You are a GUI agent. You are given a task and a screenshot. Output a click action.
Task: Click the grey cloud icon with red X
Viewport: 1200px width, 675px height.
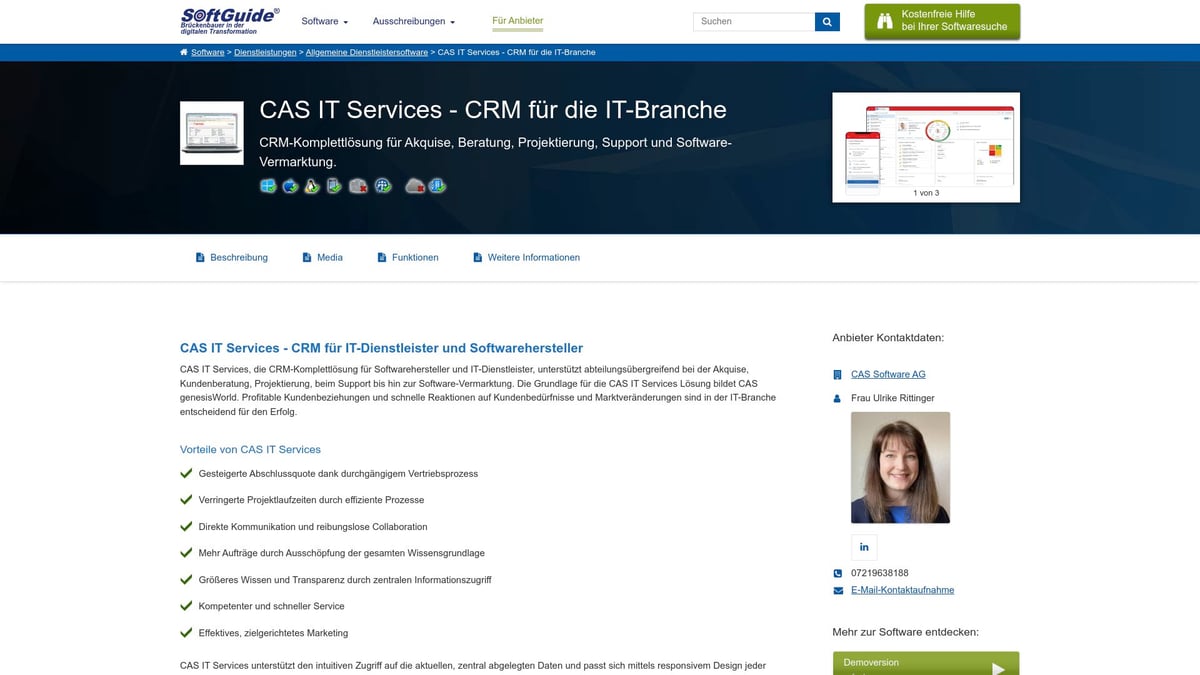[415, 186]
